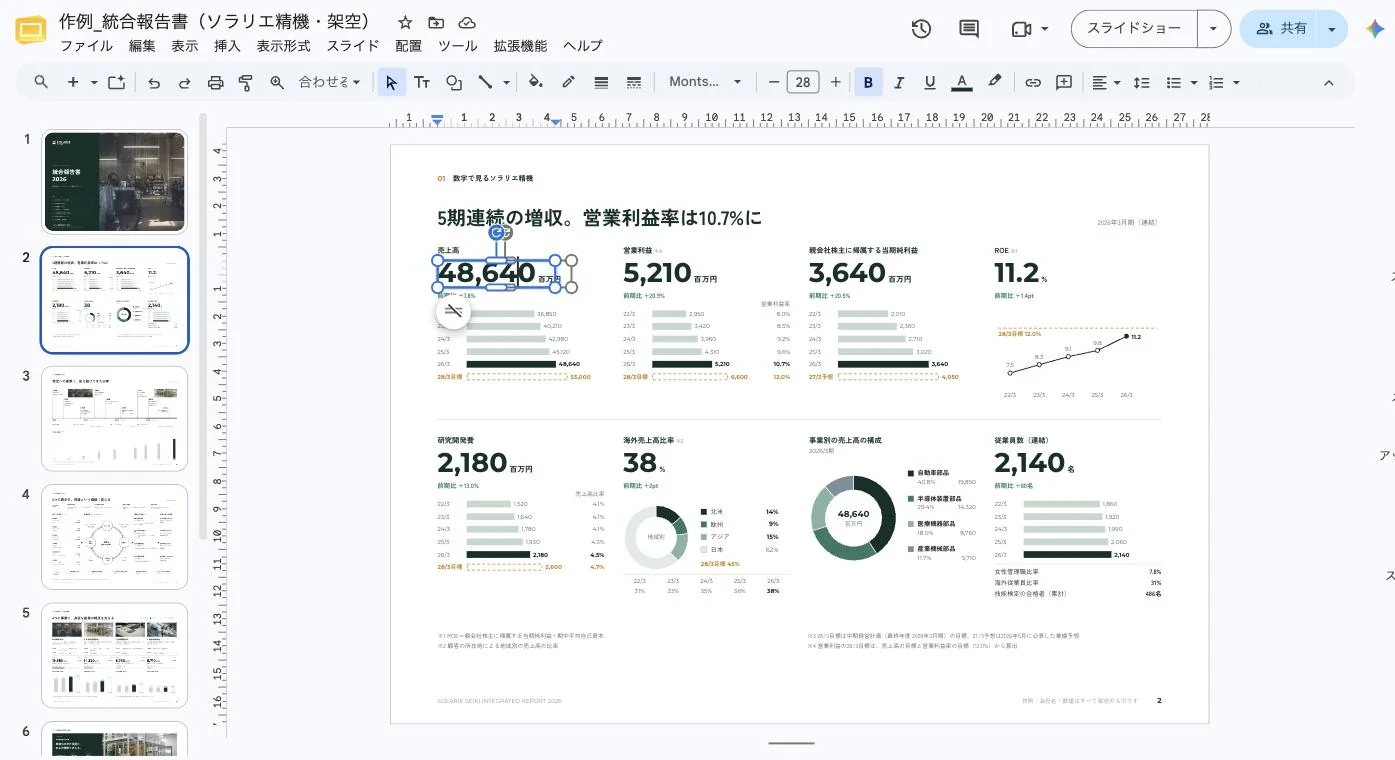Select the text box tool
Screen dimensions: 1395x760
point(422,82)
